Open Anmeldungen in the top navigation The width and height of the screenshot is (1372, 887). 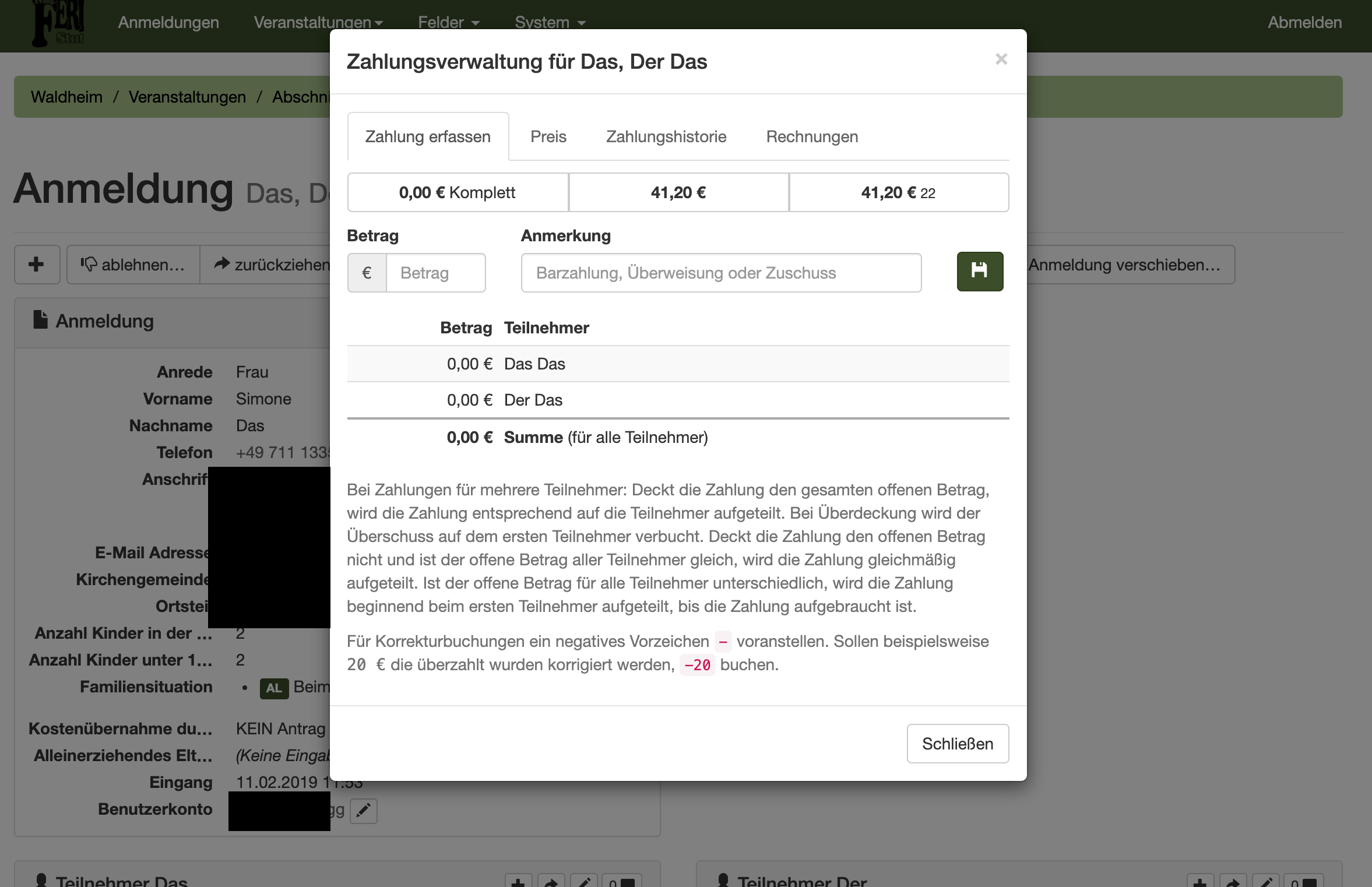pyautogui.click(x=168, y=23)
